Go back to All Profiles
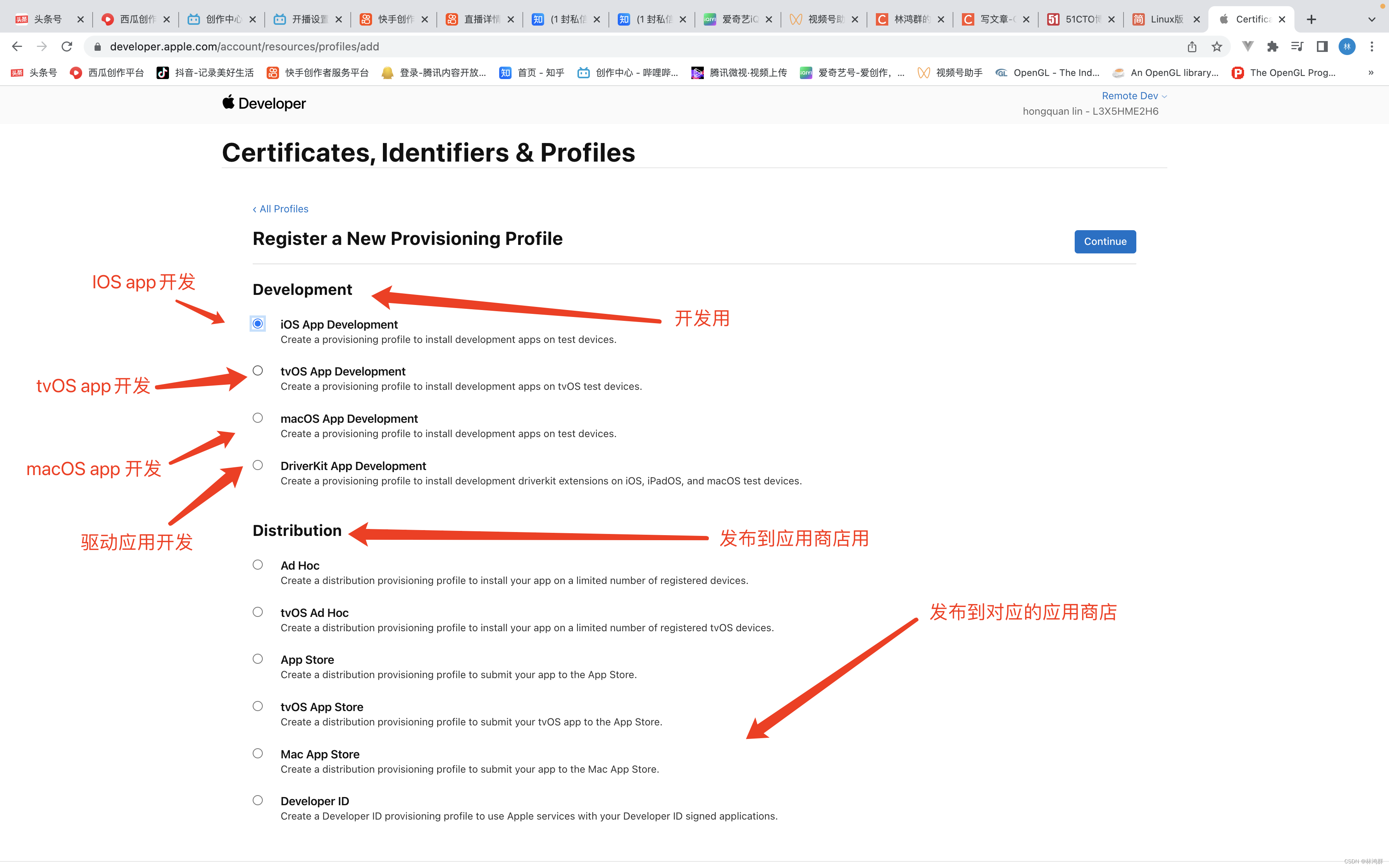 click(x=281, y=209)
